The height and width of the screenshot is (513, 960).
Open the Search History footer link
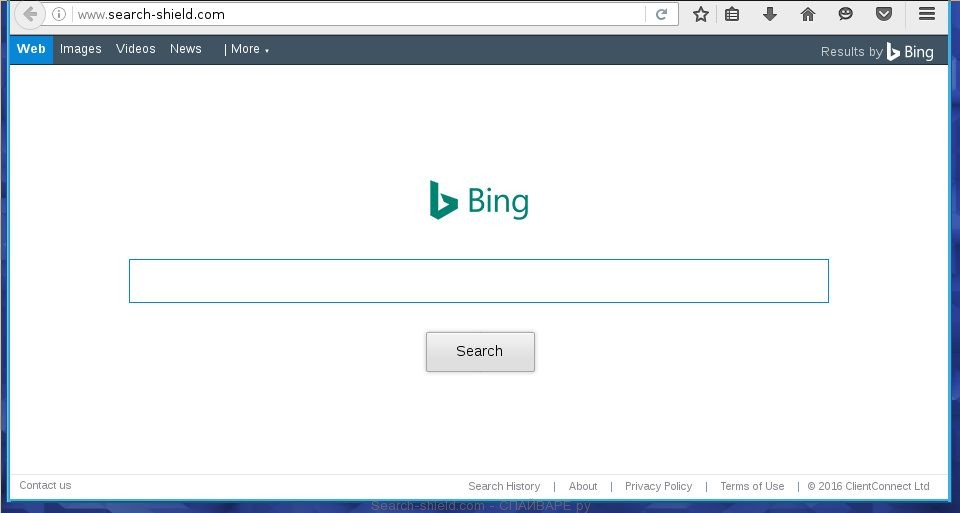504,486
